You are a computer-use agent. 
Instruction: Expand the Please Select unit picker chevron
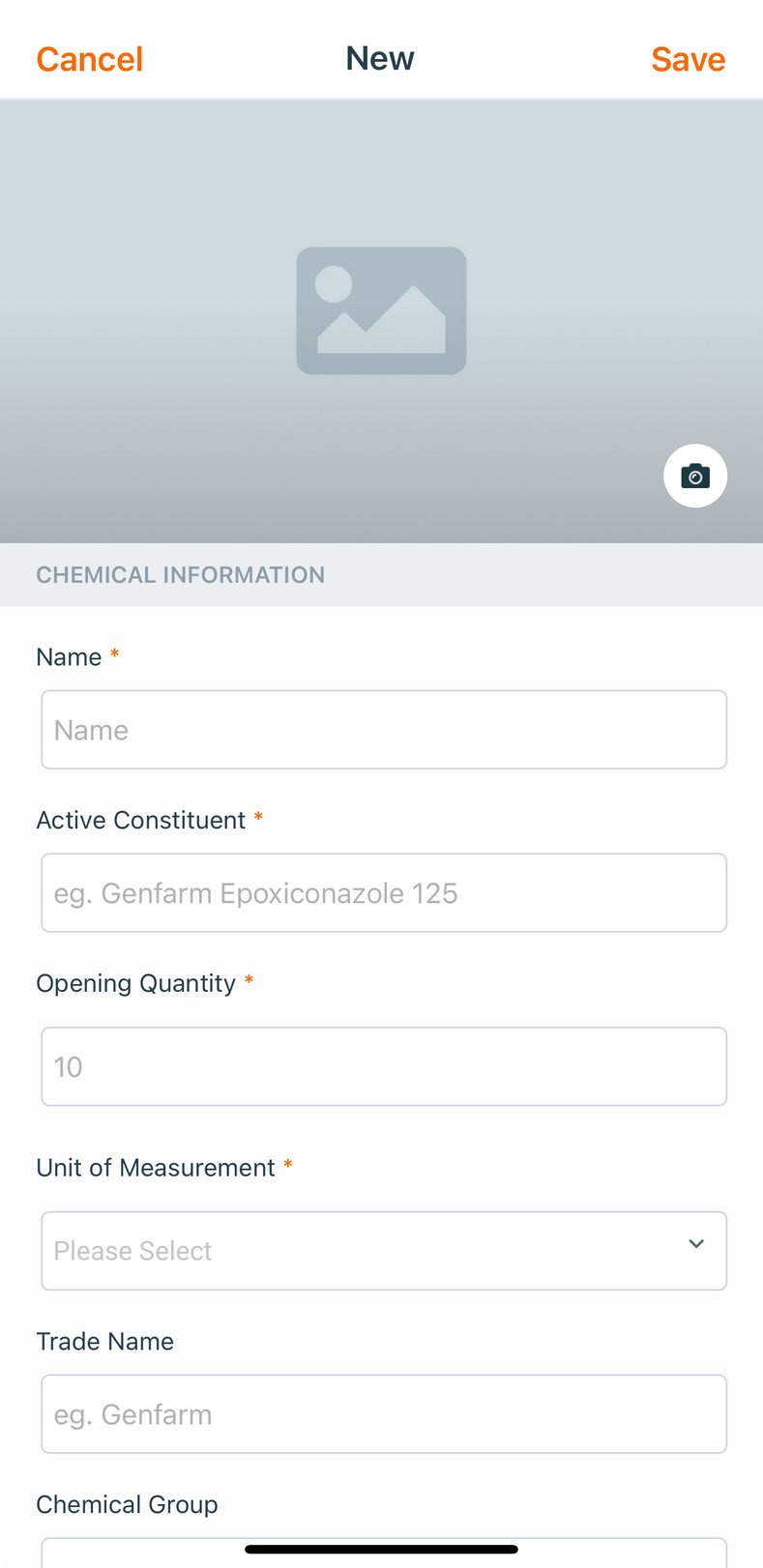(696, 1244)
